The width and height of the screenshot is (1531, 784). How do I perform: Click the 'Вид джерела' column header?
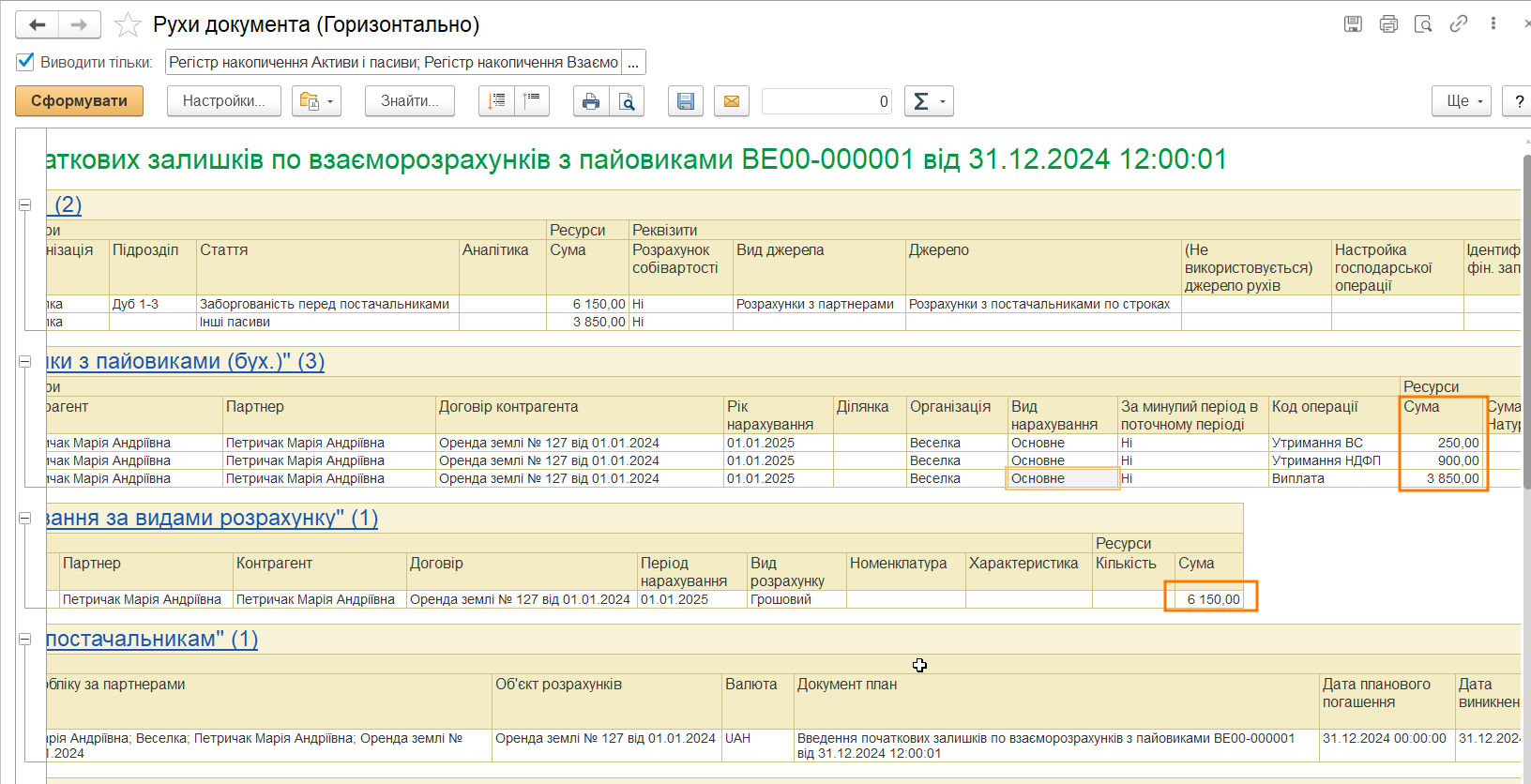pyautogui.click(x=819, y=267)
